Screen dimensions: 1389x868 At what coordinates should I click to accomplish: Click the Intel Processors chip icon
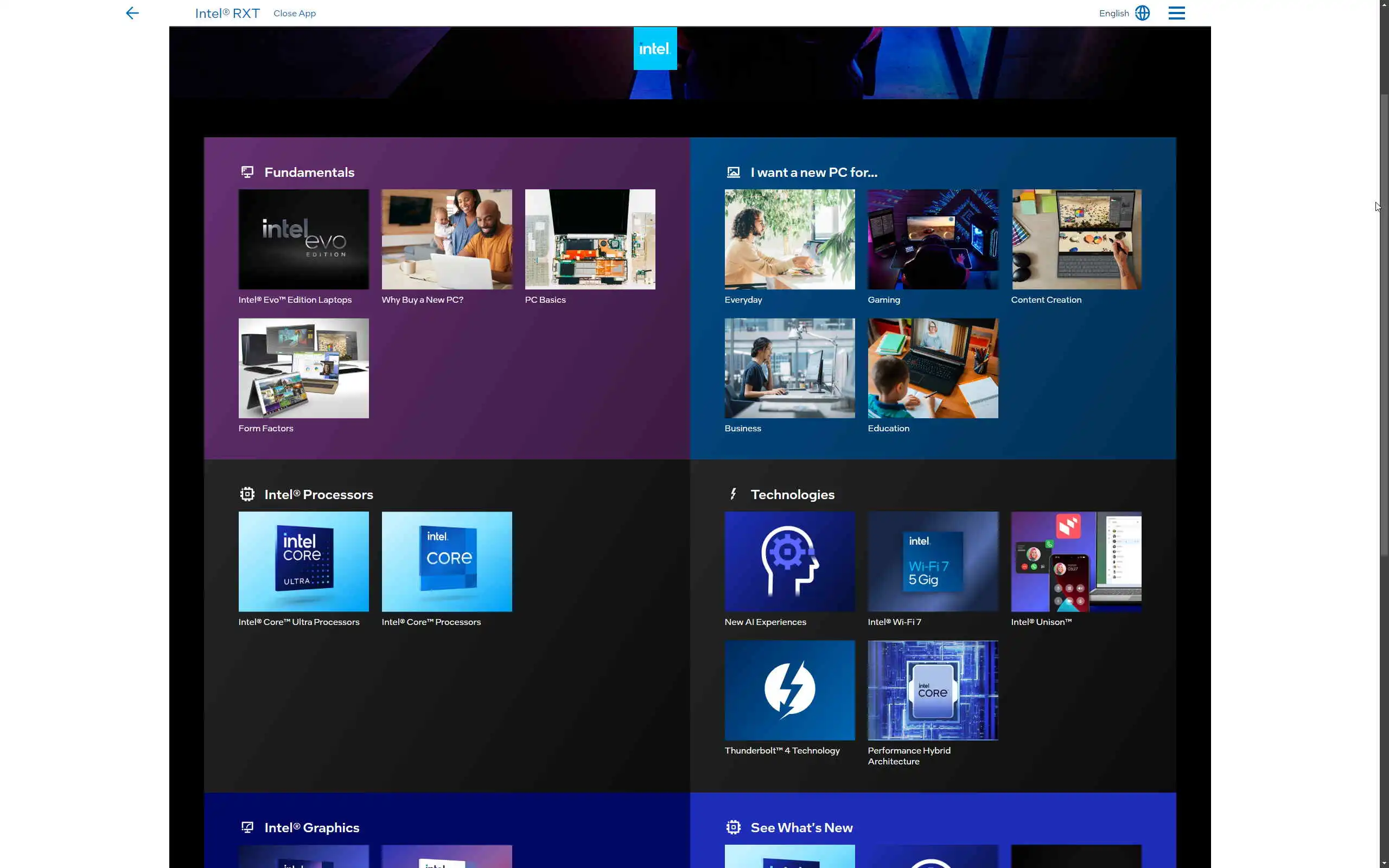coord(247,494)
